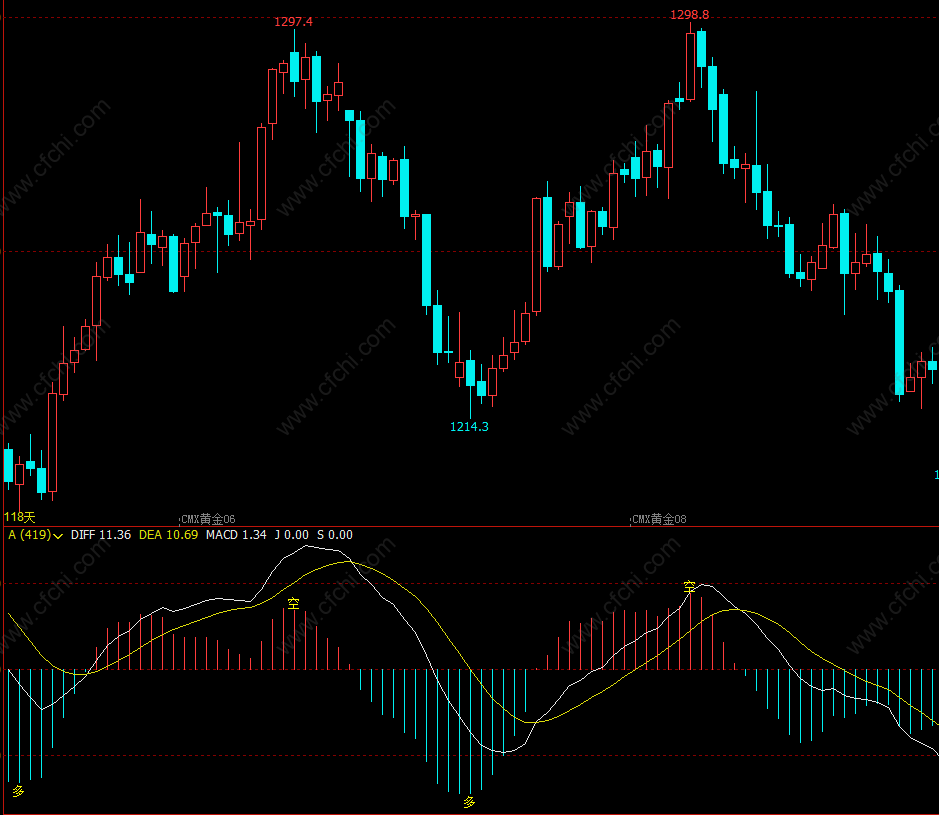The width and height of the screenshot is (939, 815).
Task: Click the 1214.3 low price label
Action: click(x=469, y=426)
